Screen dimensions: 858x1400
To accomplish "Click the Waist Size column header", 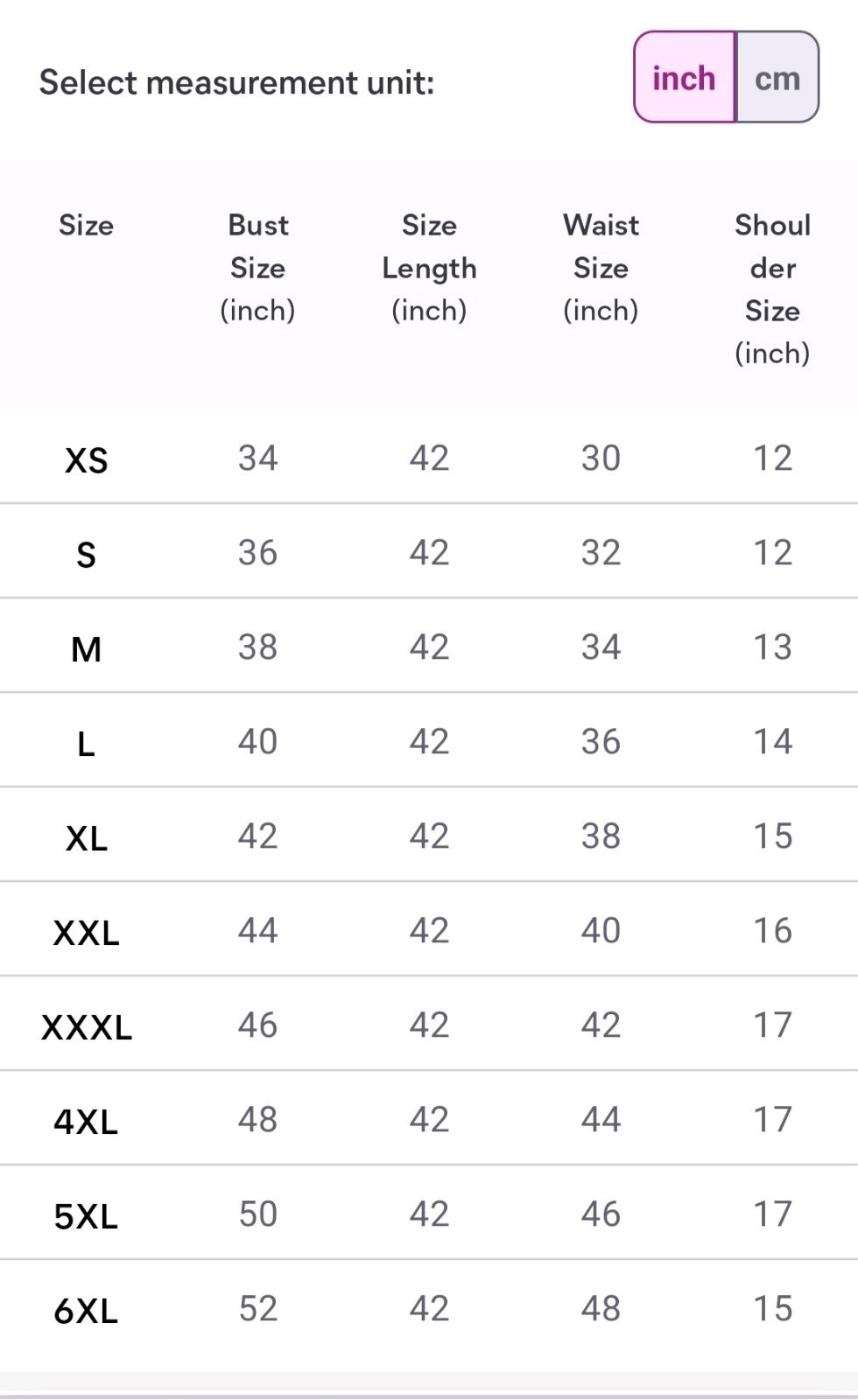I will [x=601, y=267].
